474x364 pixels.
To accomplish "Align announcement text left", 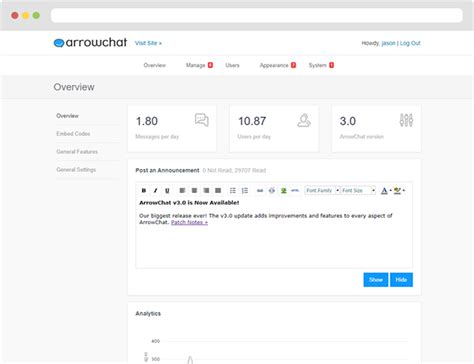I will 182,190.
